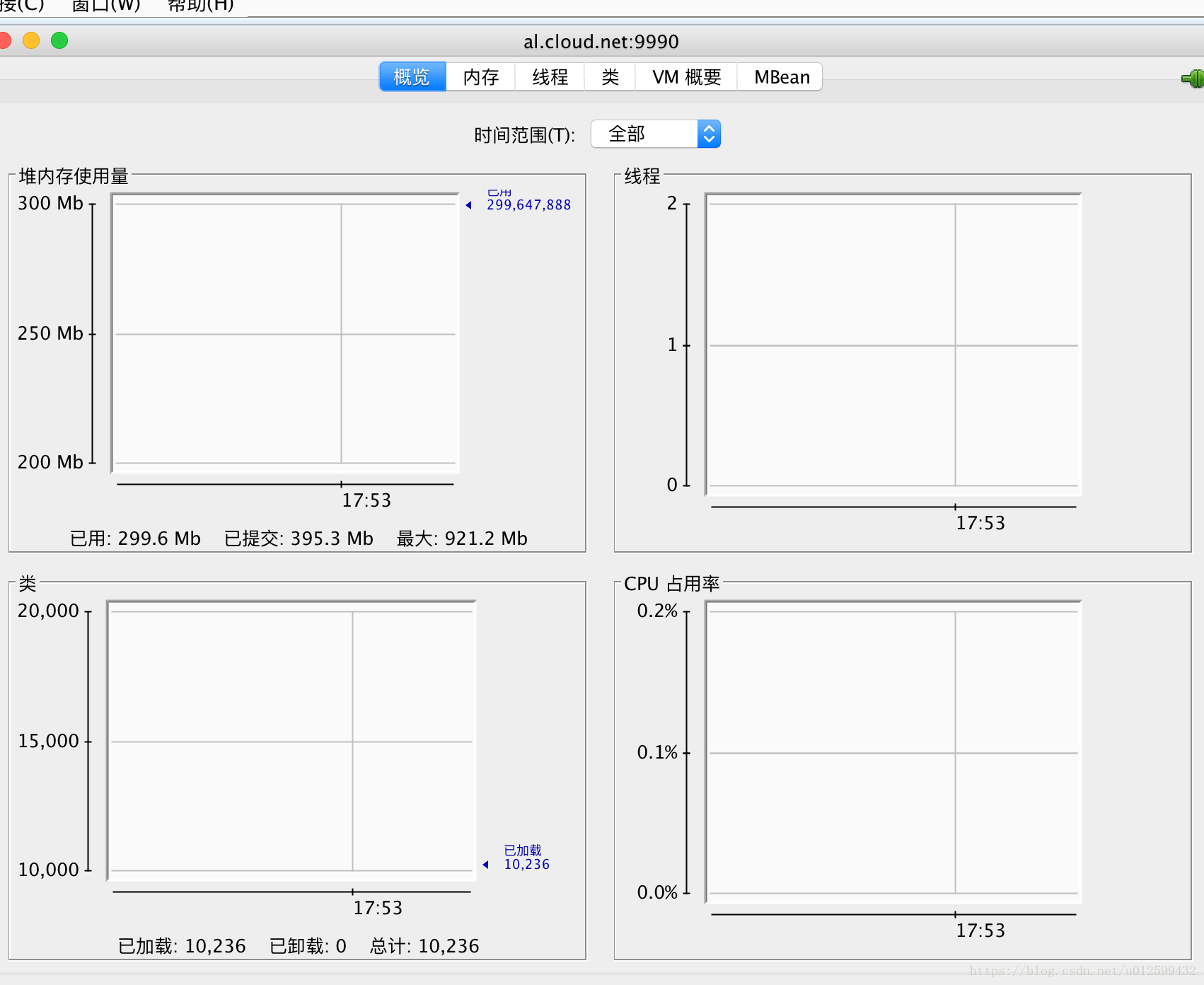The image size is (1204, 985).
Task: Click the 250 Mb axis label
Action: pyautogui.click(x=50, y=333)
